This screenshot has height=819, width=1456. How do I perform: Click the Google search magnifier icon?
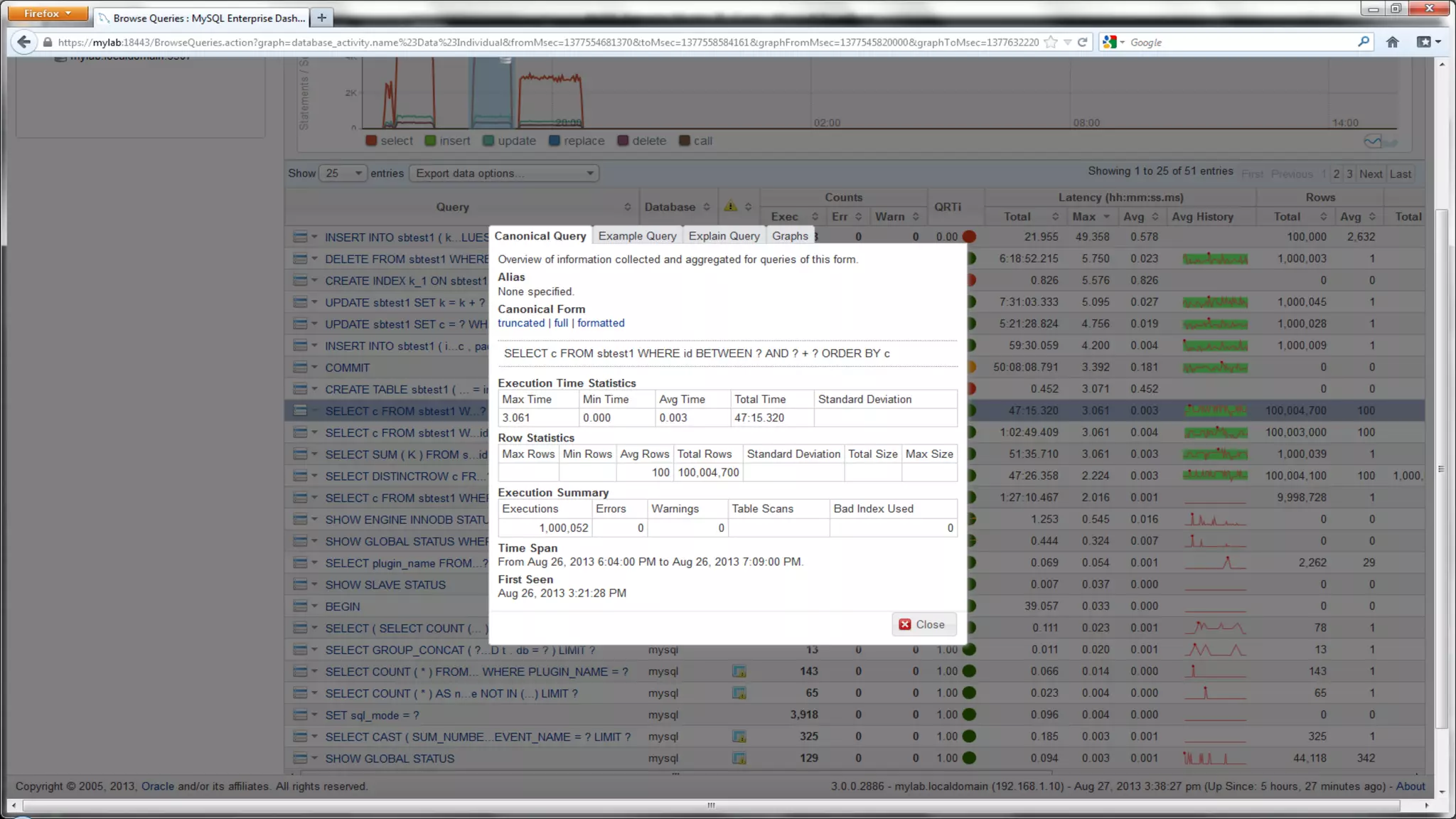coord(1363,42)
